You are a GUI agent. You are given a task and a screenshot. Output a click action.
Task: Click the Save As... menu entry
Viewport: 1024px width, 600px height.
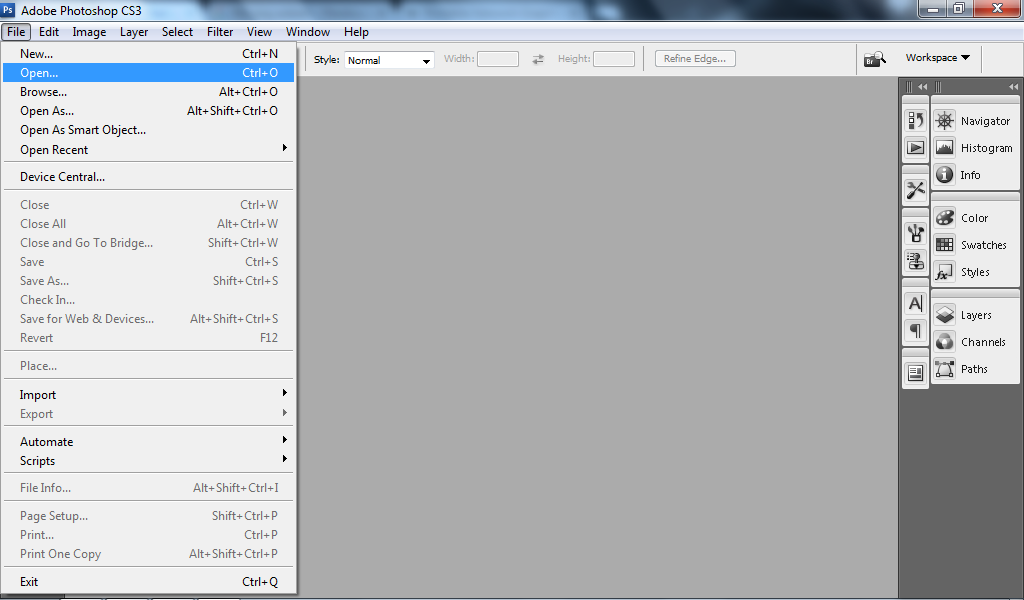(149, 281)
